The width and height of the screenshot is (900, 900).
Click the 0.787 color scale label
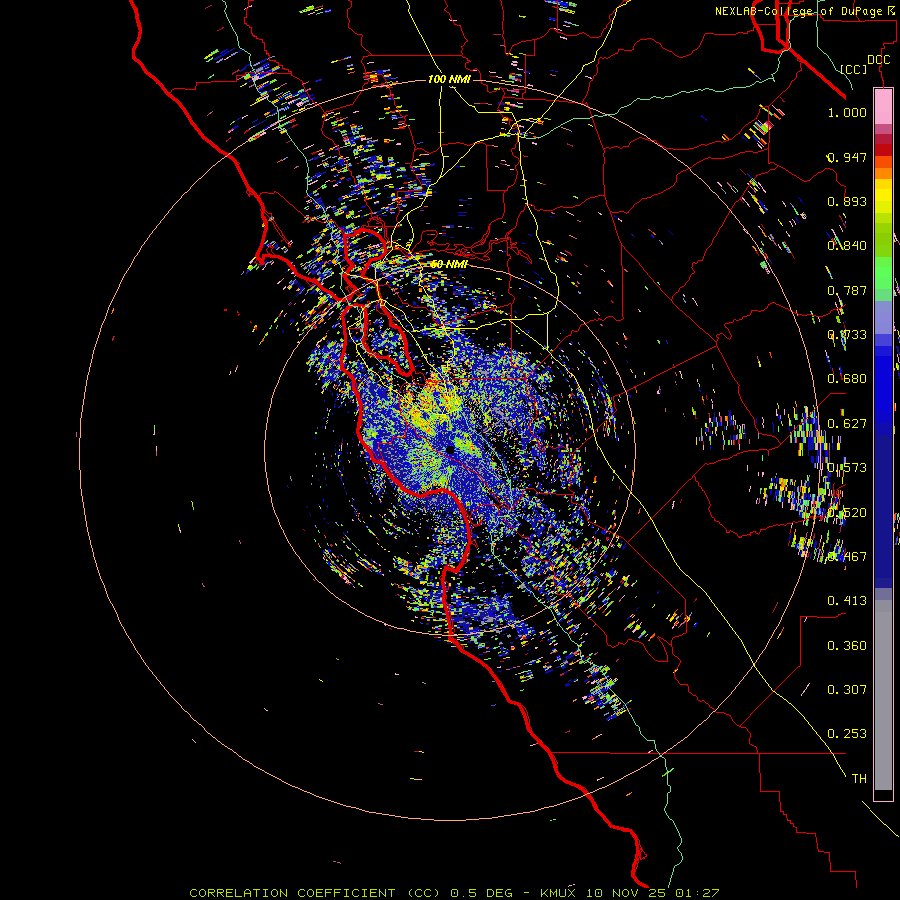pyautogui.click(x=847, y=290)
